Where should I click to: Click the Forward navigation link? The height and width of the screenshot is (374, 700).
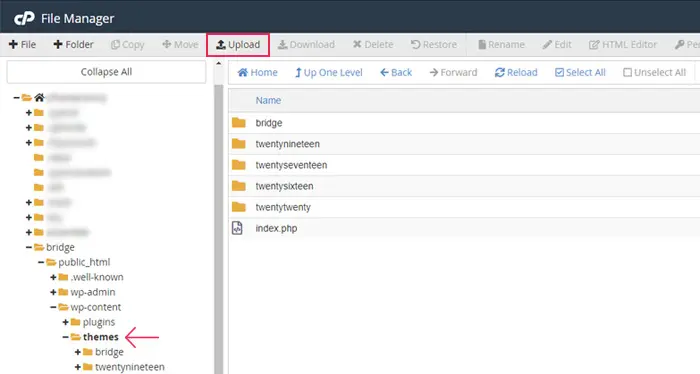pos(454,72)
